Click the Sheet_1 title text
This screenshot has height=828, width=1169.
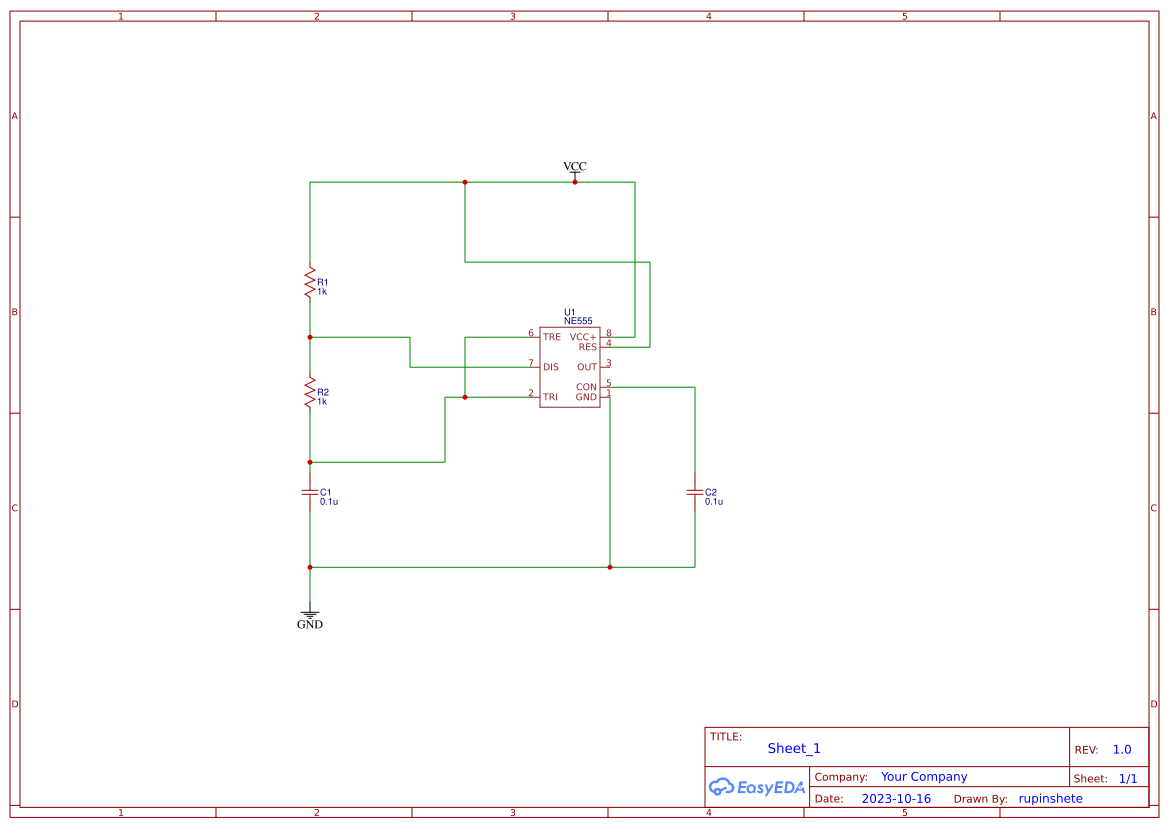[x=793, y=748]
